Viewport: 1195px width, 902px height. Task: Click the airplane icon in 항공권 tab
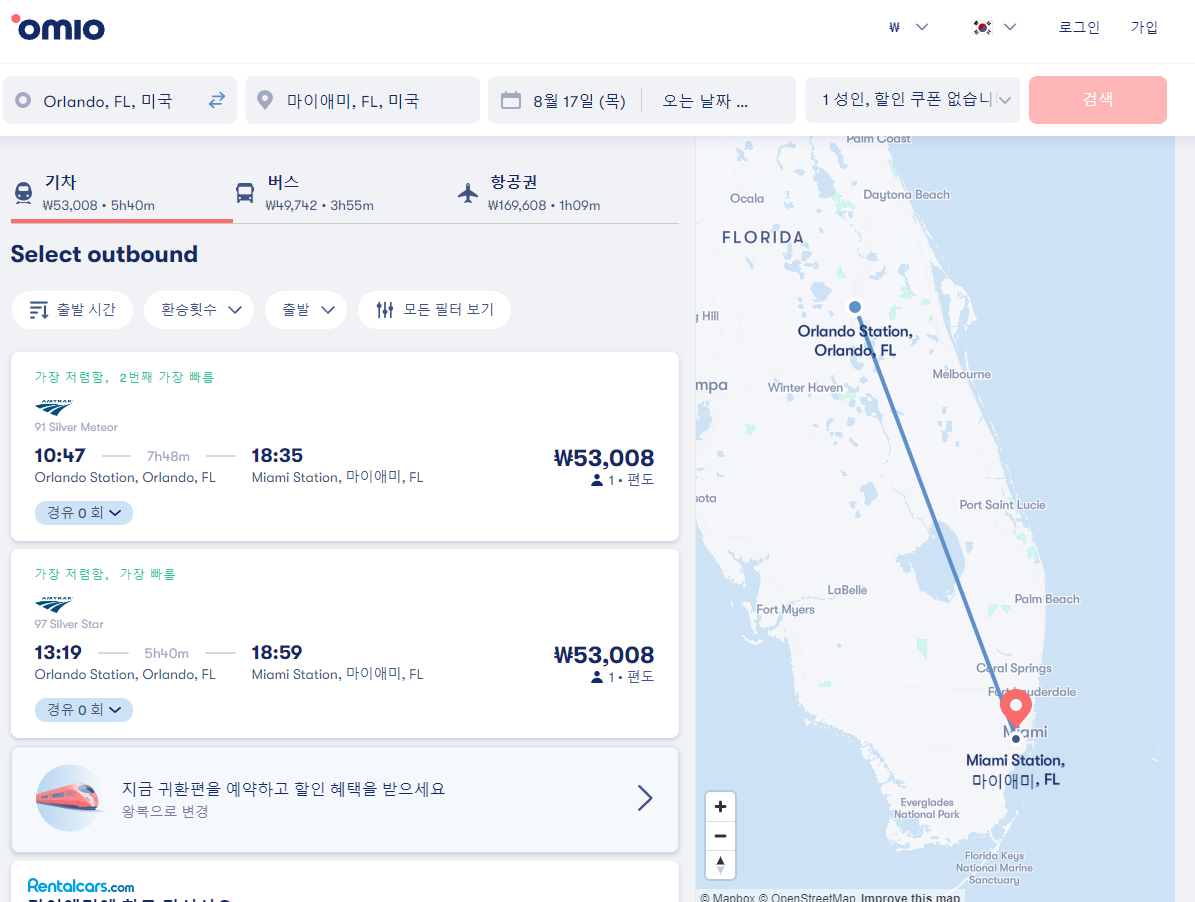pyautogui.click(x=468, y=193)
